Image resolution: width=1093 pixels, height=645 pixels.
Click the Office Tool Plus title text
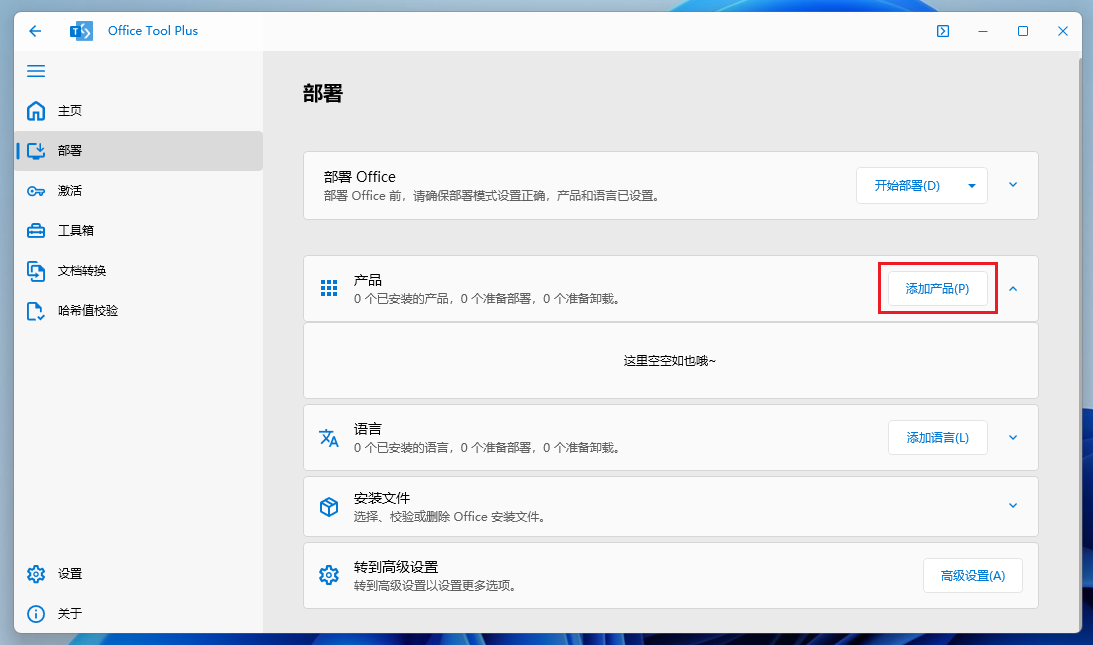coord(153,31)
